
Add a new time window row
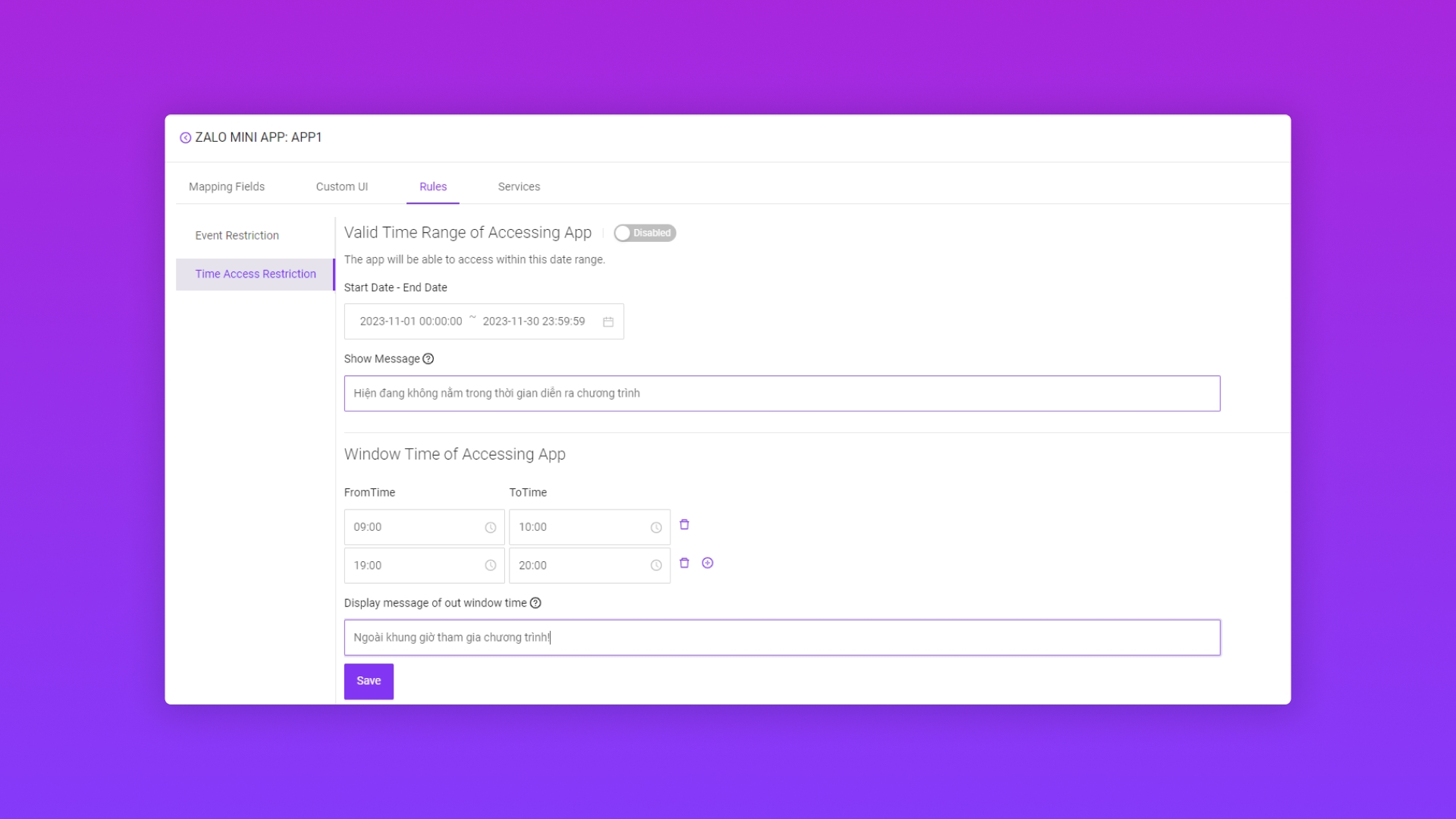pos(708,563)
